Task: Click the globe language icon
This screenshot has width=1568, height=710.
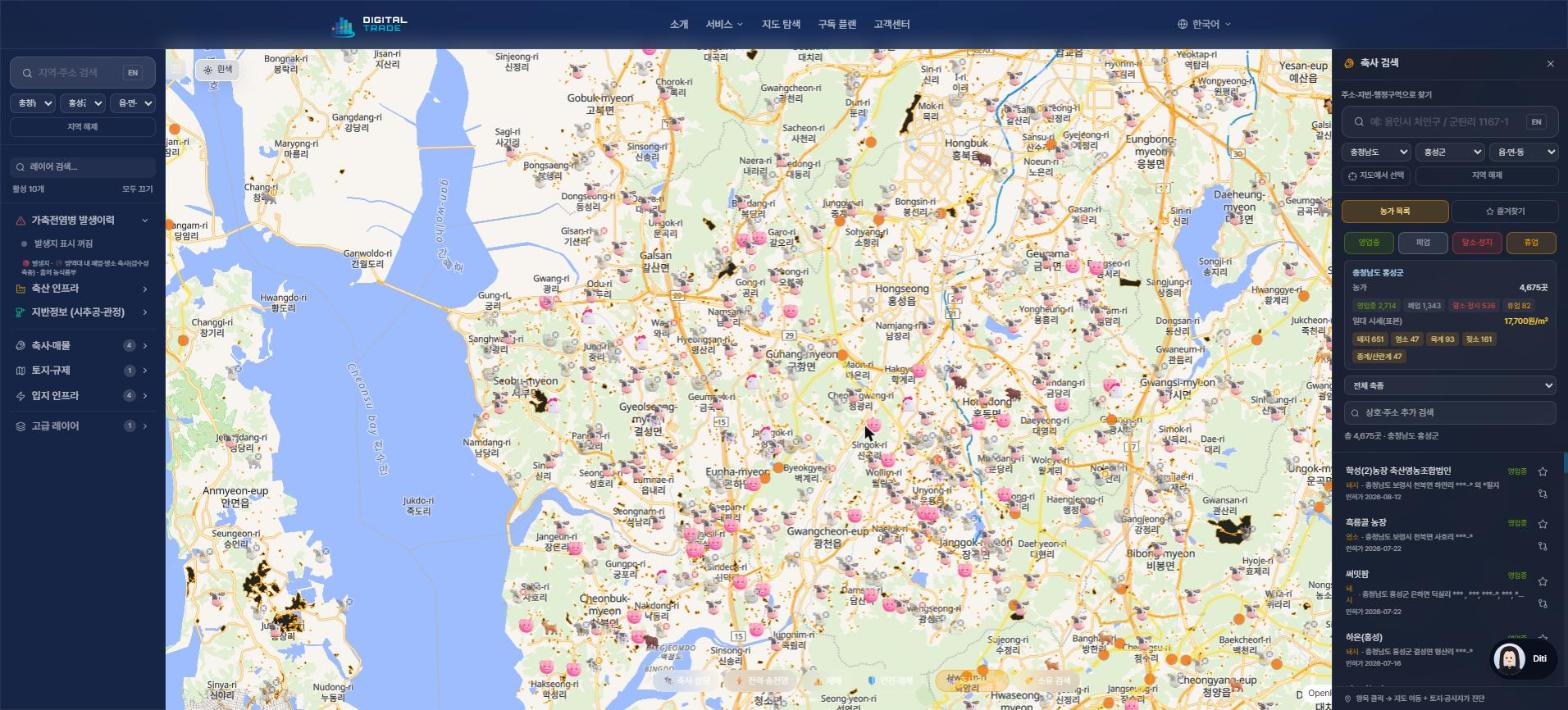Action: pyautogui.click(x=1182, y=24)
